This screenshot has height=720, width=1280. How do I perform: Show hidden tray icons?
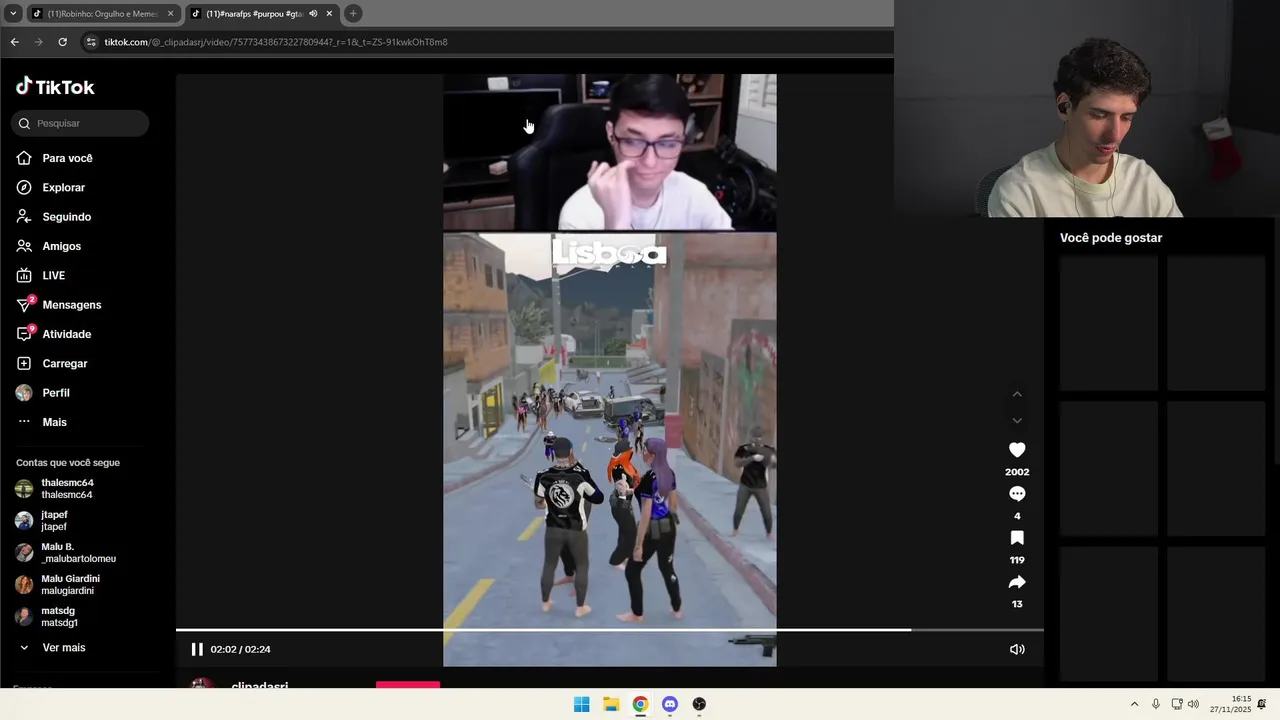pos(1134,704)
